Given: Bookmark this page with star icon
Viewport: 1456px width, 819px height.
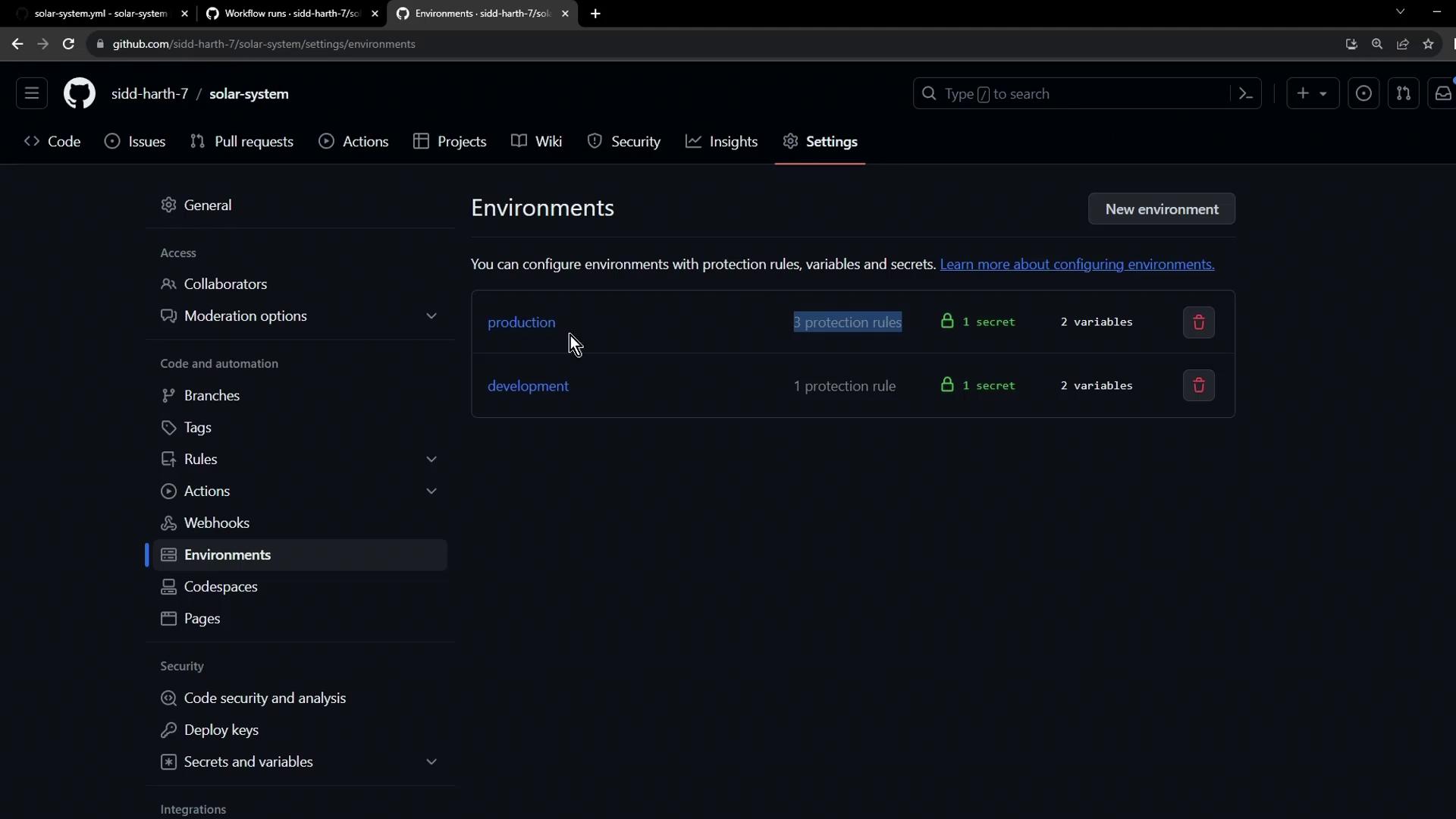Looking at the screenshot, I should [1429, 44].
